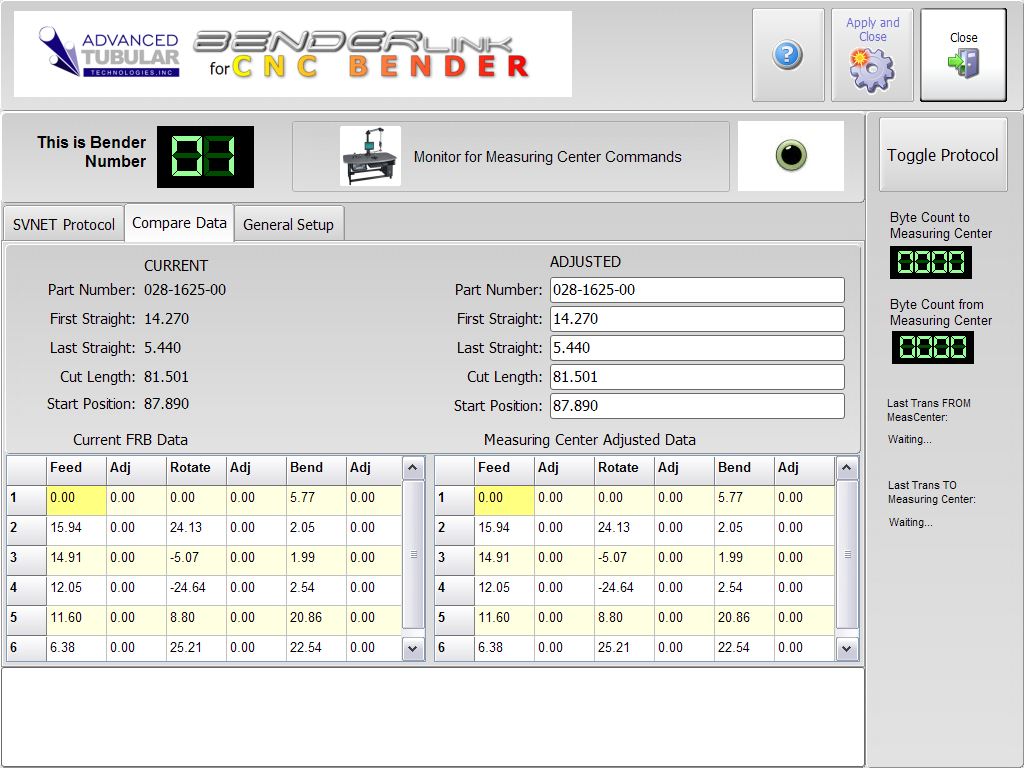
Task: Click Byte Count to Measuring Center display
Action: click(x=931, y=262)
